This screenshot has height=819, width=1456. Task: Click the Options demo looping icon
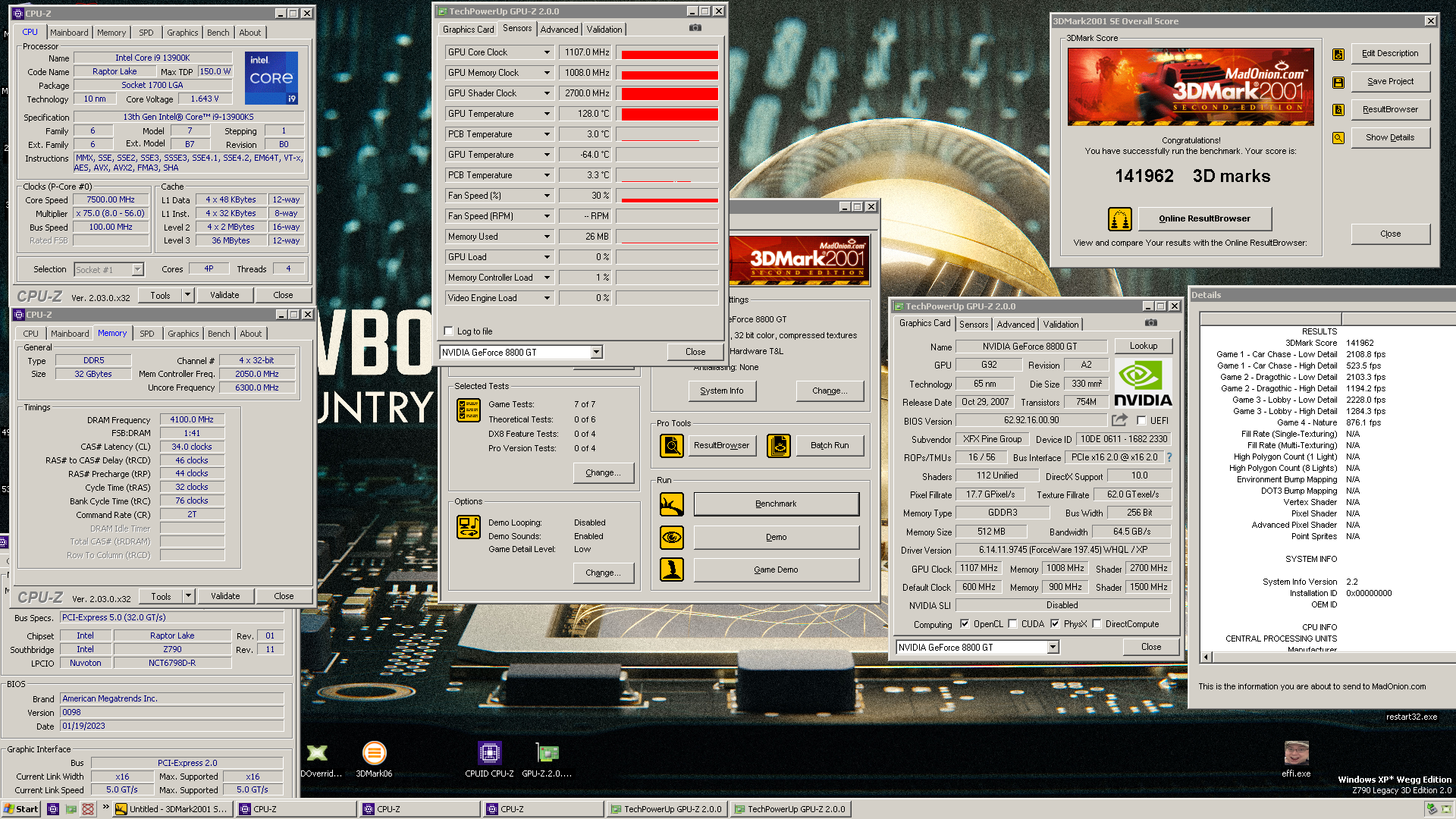tap(469, 526)
